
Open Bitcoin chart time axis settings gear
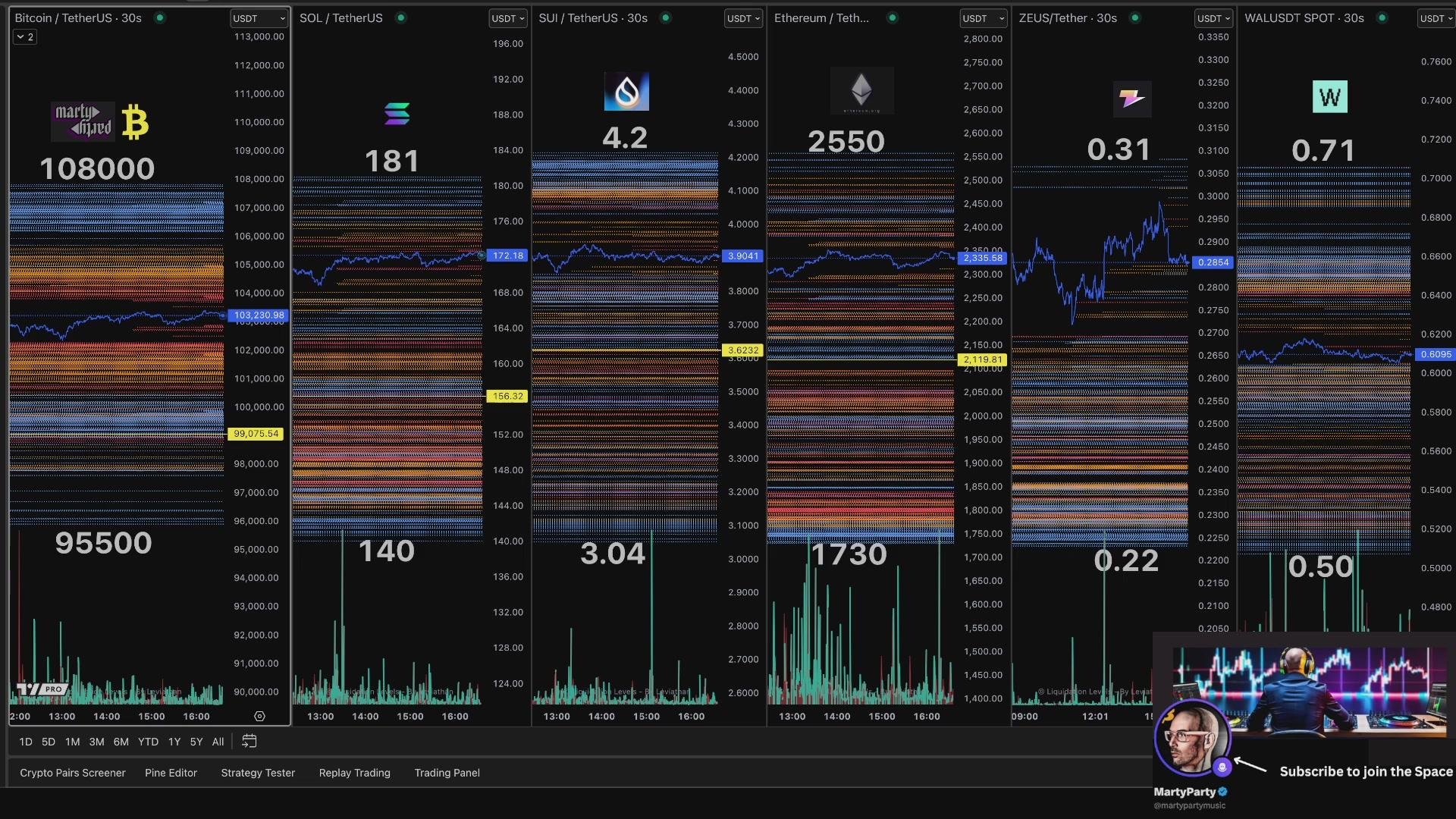[259, 717]
